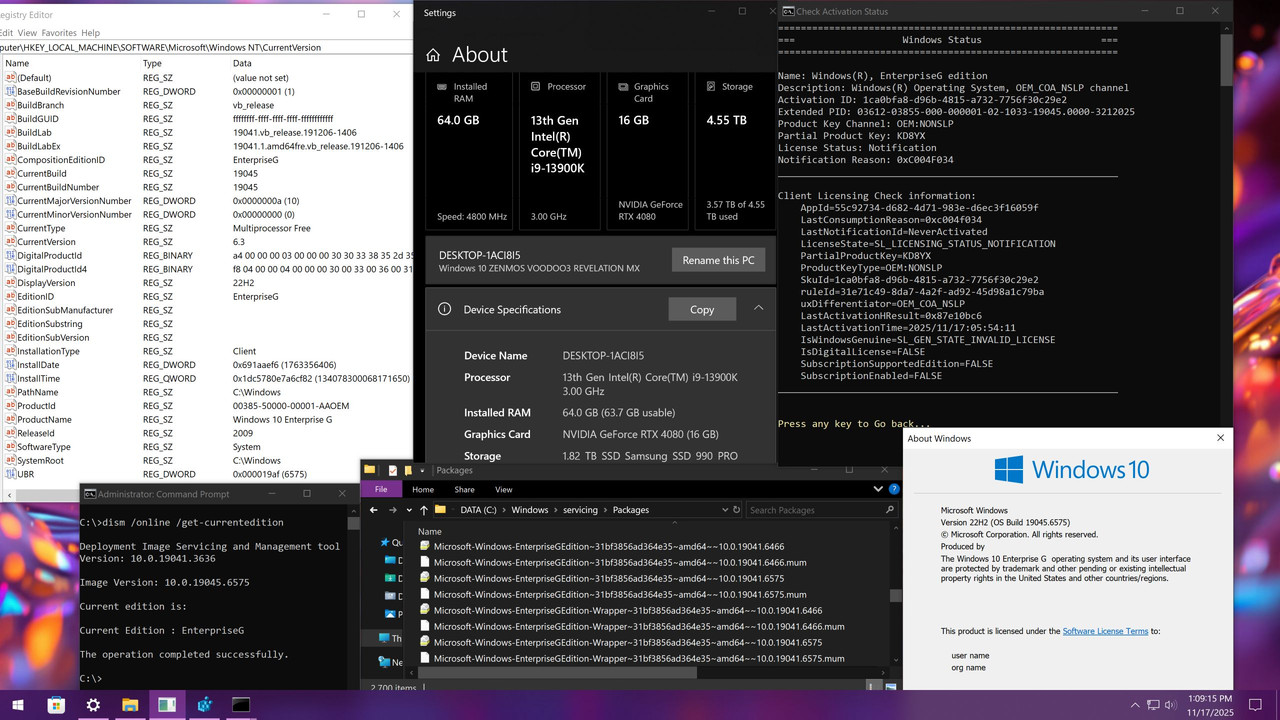This screenshot has height=720, width=1280.
Task: Copy the device specifications
Action: click(x=702, y=309)
